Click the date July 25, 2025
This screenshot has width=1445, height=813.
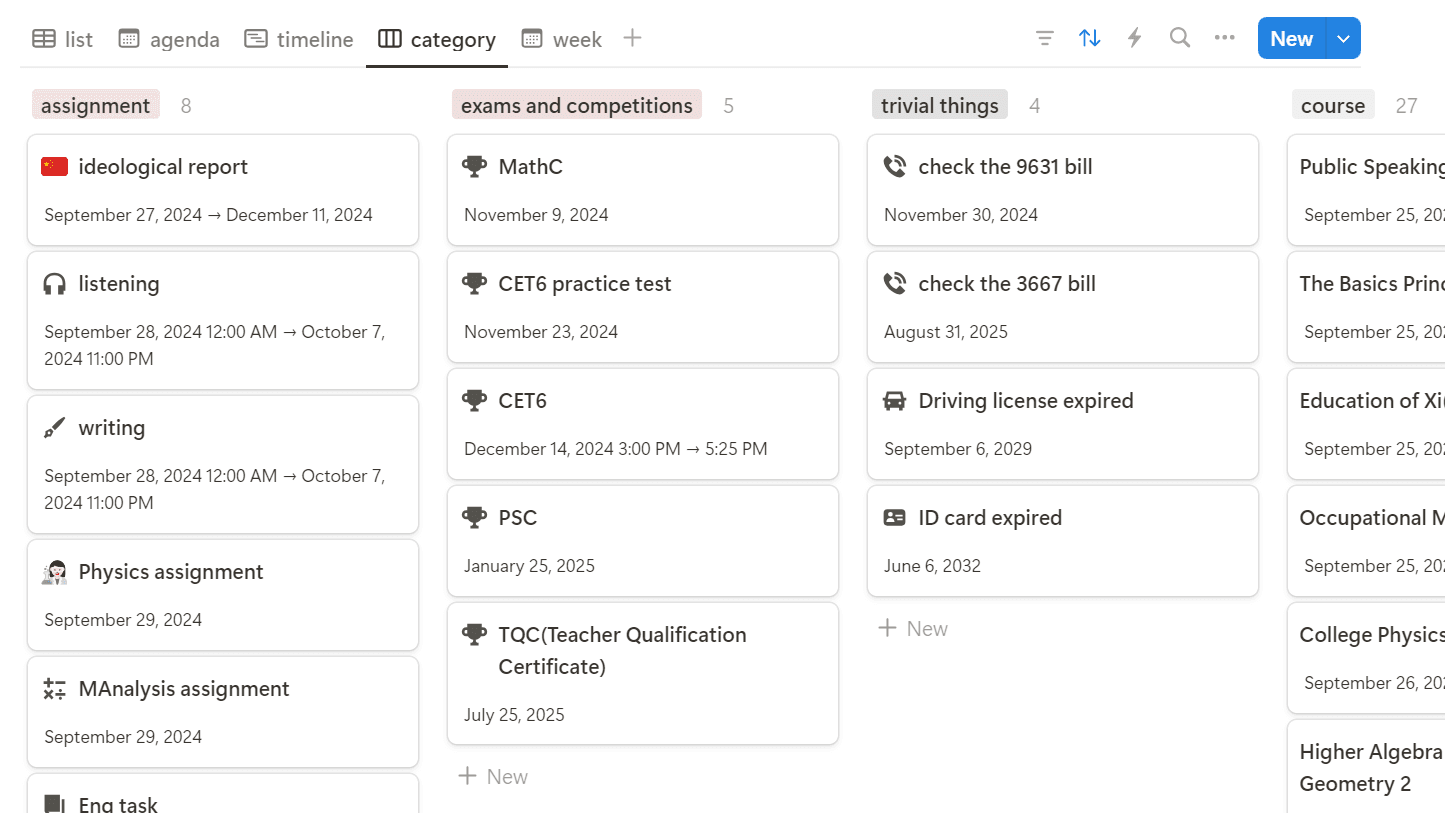pos(514,715)
